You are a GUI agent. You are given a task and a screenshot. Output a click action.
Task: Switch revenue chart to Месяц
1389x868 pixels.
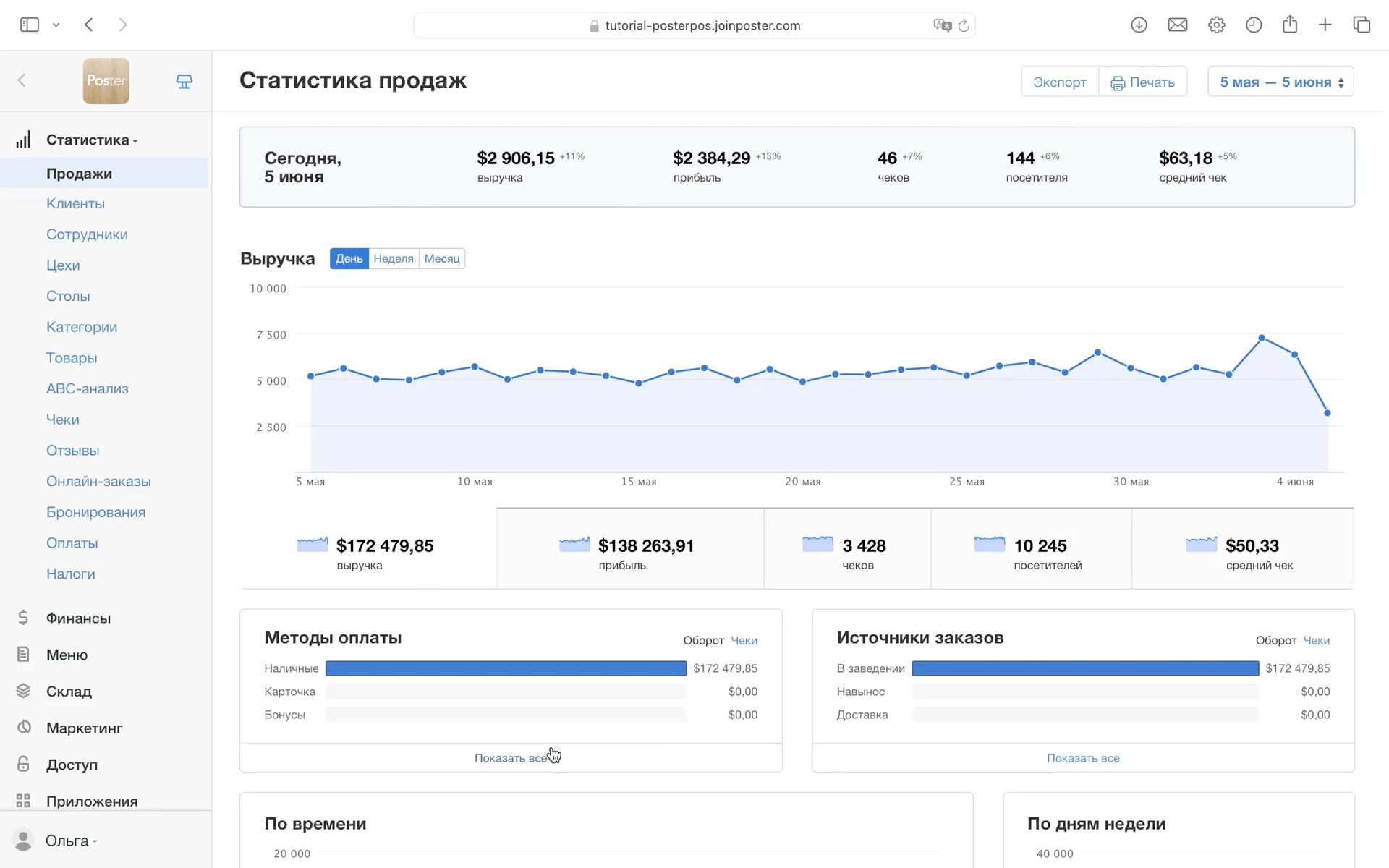(x=441, y=258)
